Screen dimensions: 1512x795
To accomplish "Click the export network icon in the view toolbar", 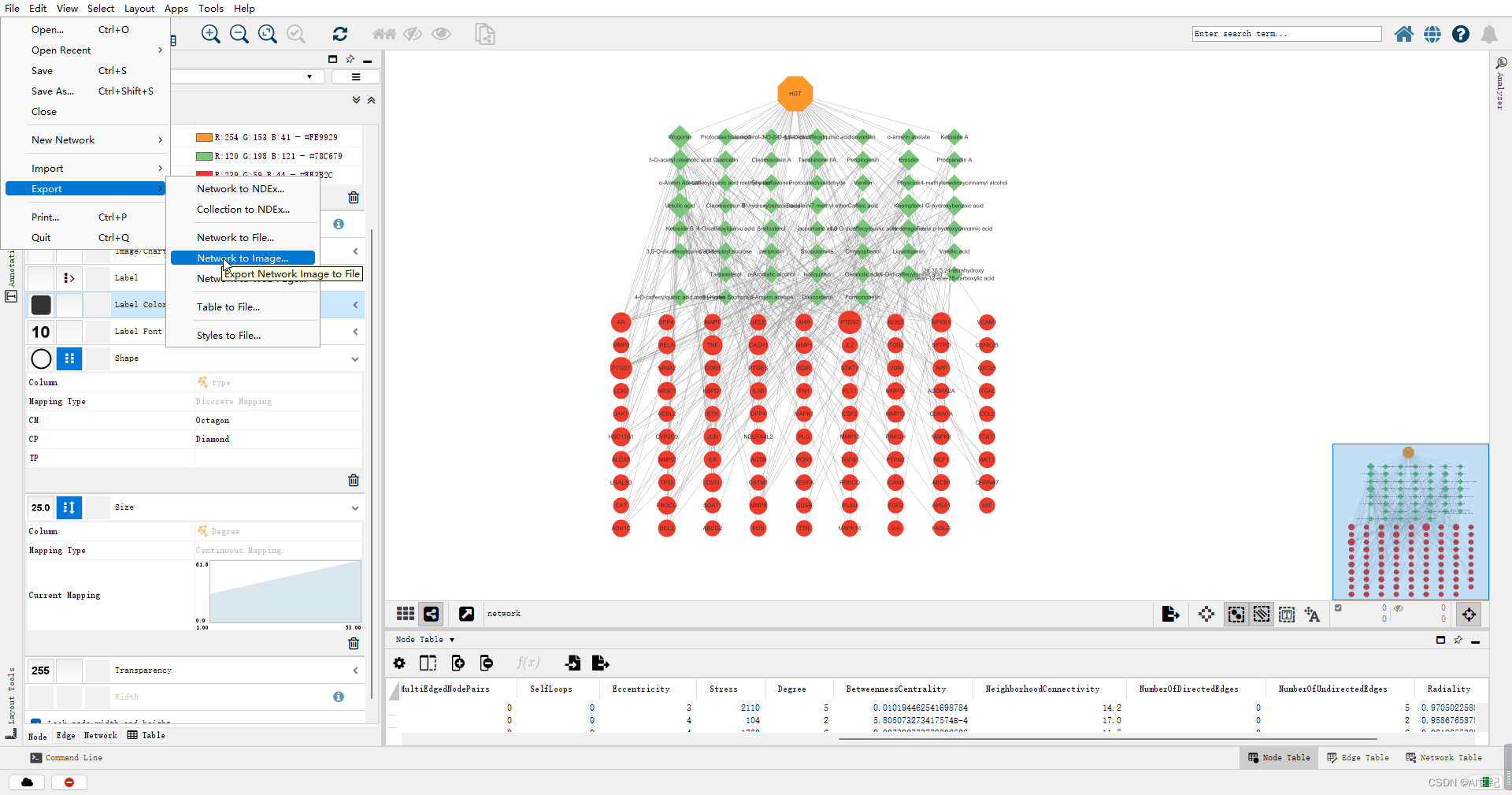I will point(1171,614).
